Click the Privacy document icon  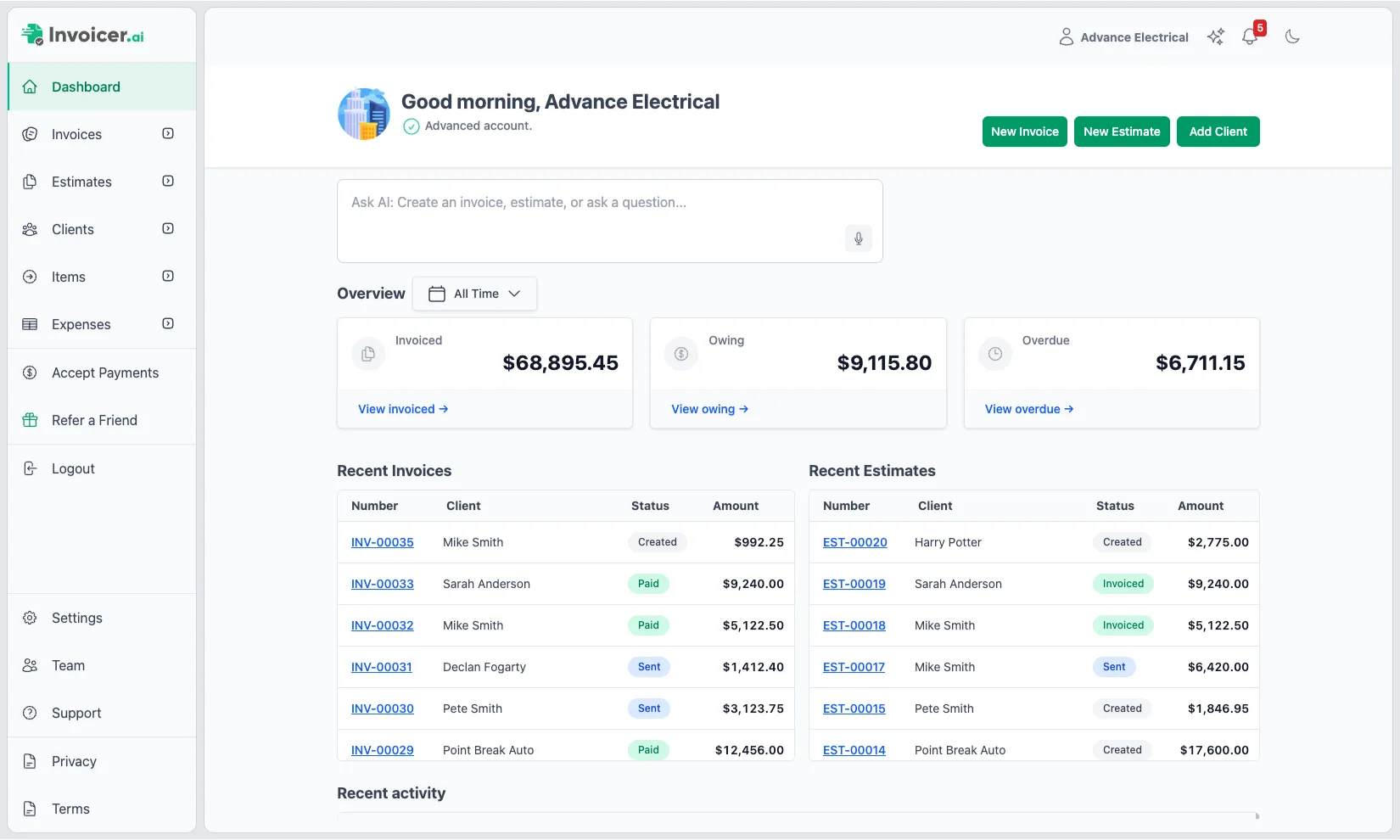(x=30, y=761)
